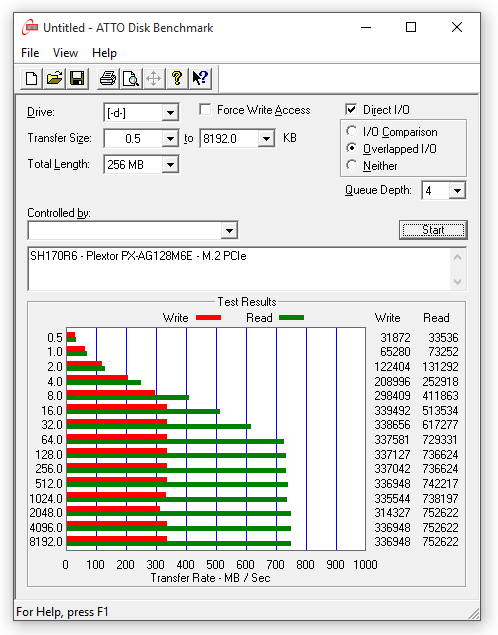Image resolution: width=498 pixels, height=635 pixels.
Task: Click Transfer Rate - MB / Sec axis label
Action: click(210, 578)
